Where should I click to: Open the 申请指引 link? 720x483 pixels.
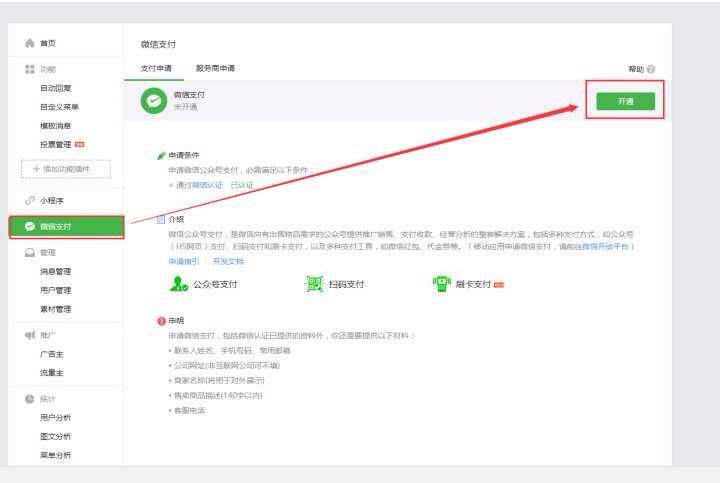[184, 261]
